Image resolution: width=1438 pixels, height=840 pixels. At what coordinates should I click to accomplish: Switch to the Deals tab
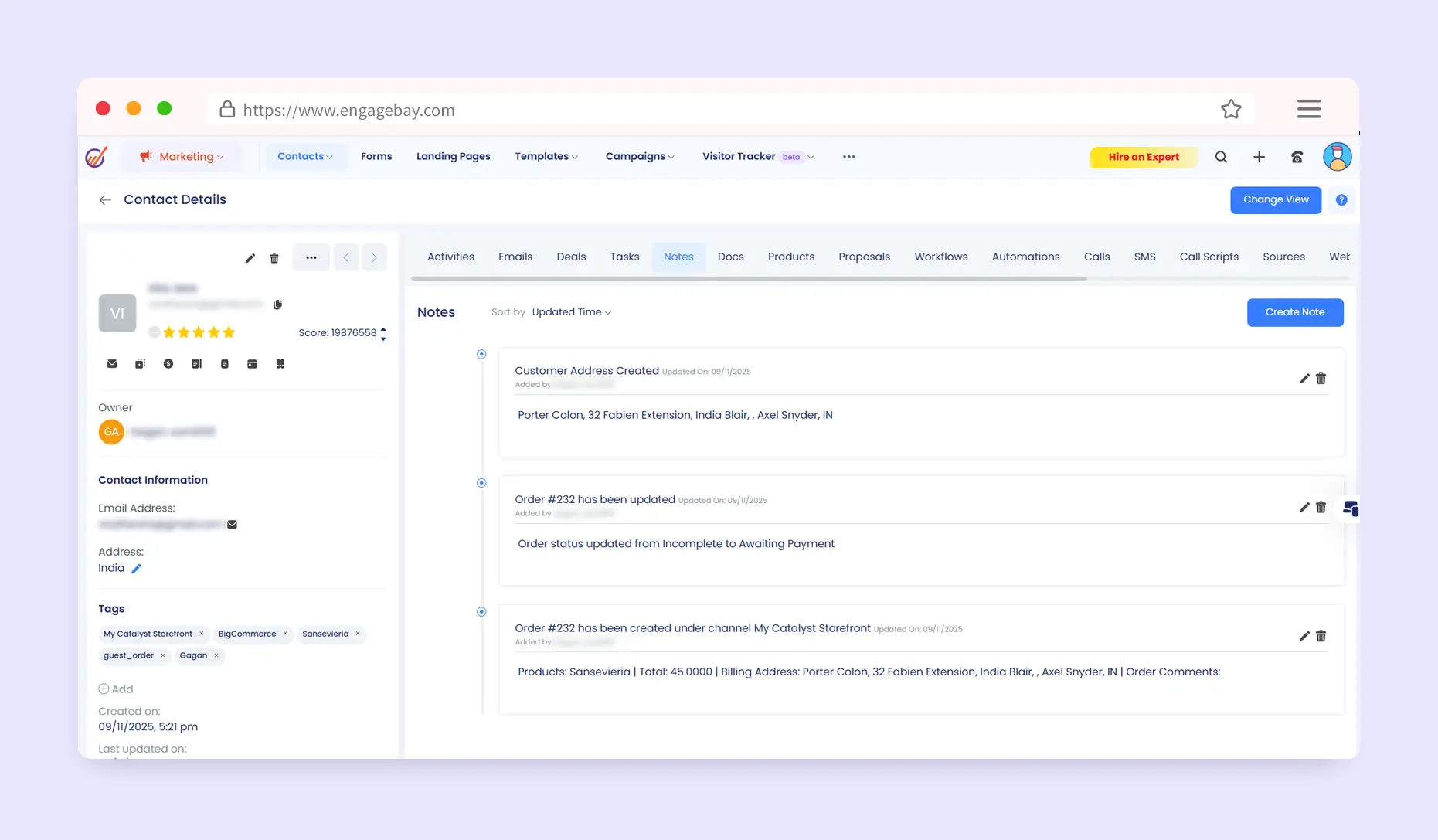coord(571,257)
